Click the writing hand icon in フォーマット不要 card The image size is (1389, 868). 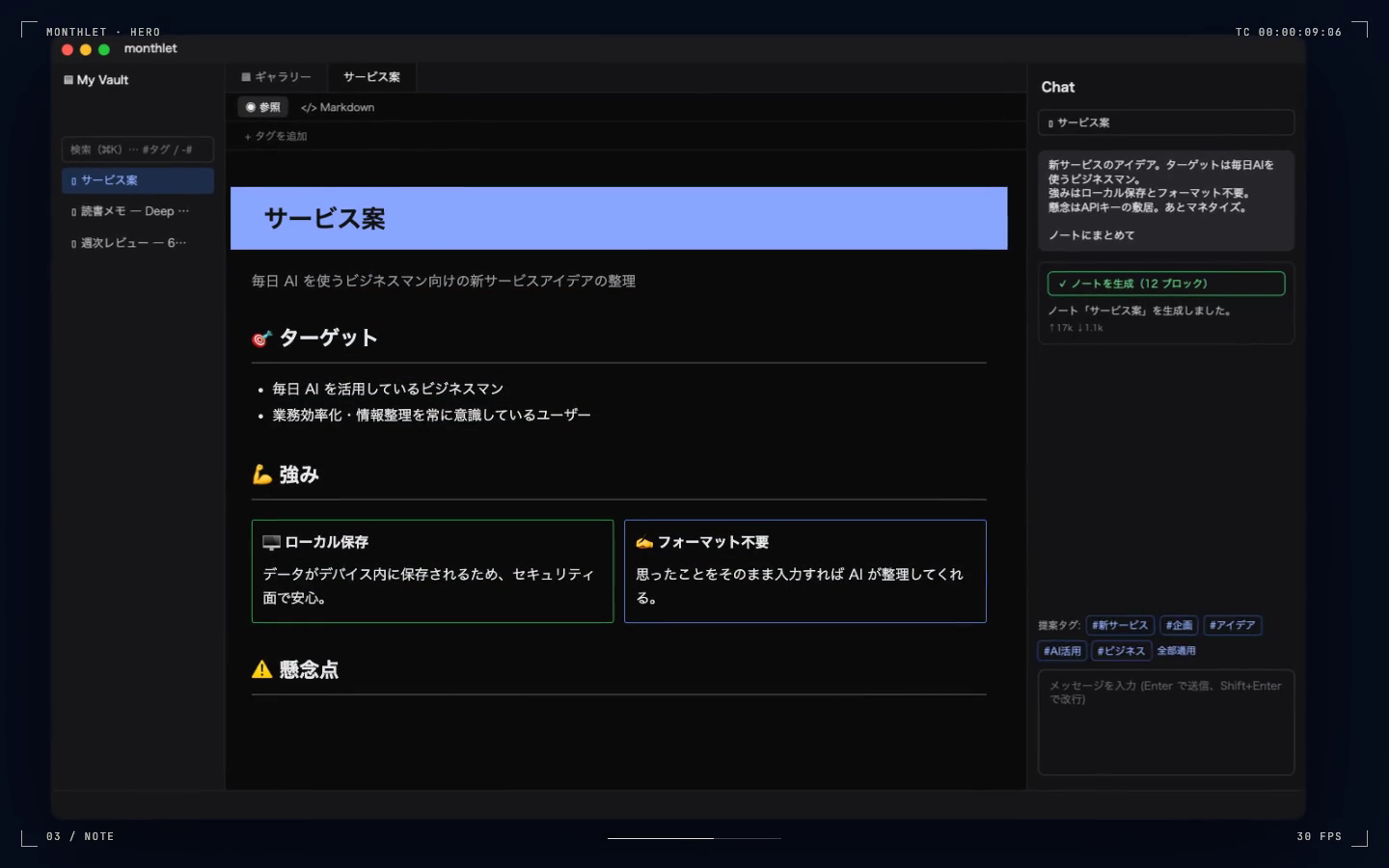point(644,543)
